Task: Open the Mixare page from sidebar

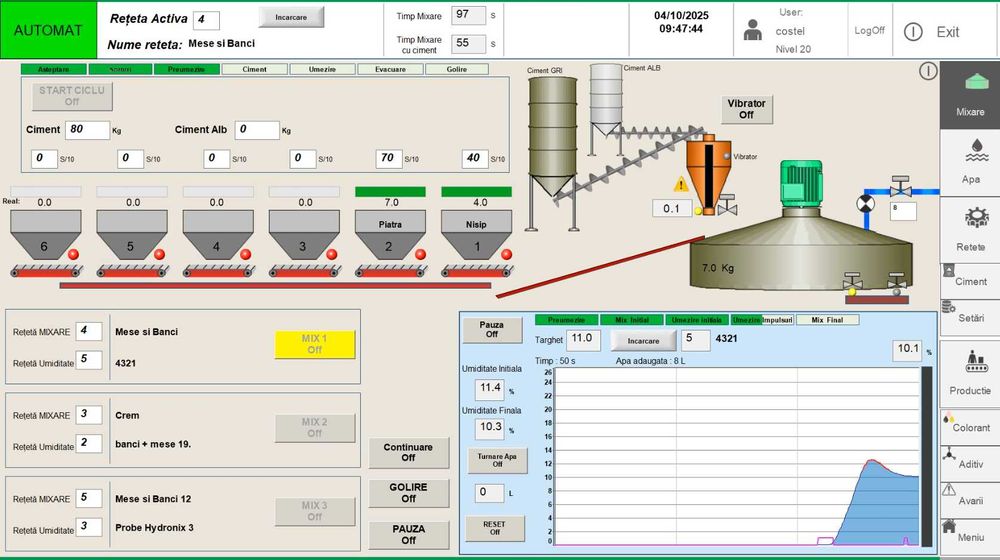Action: coord(969,95)
